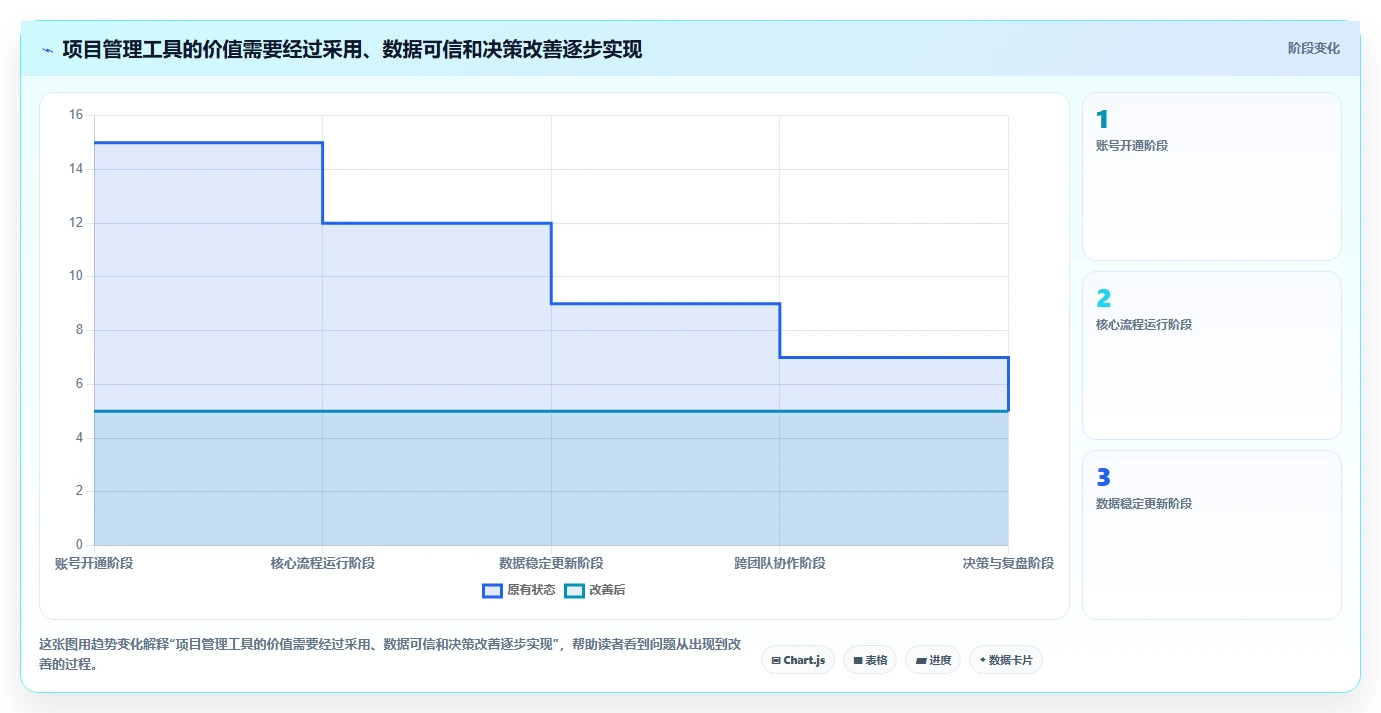Click the chart title heading text
Viewport: 1381px width, 713px height.
click(x=352, y=49)
